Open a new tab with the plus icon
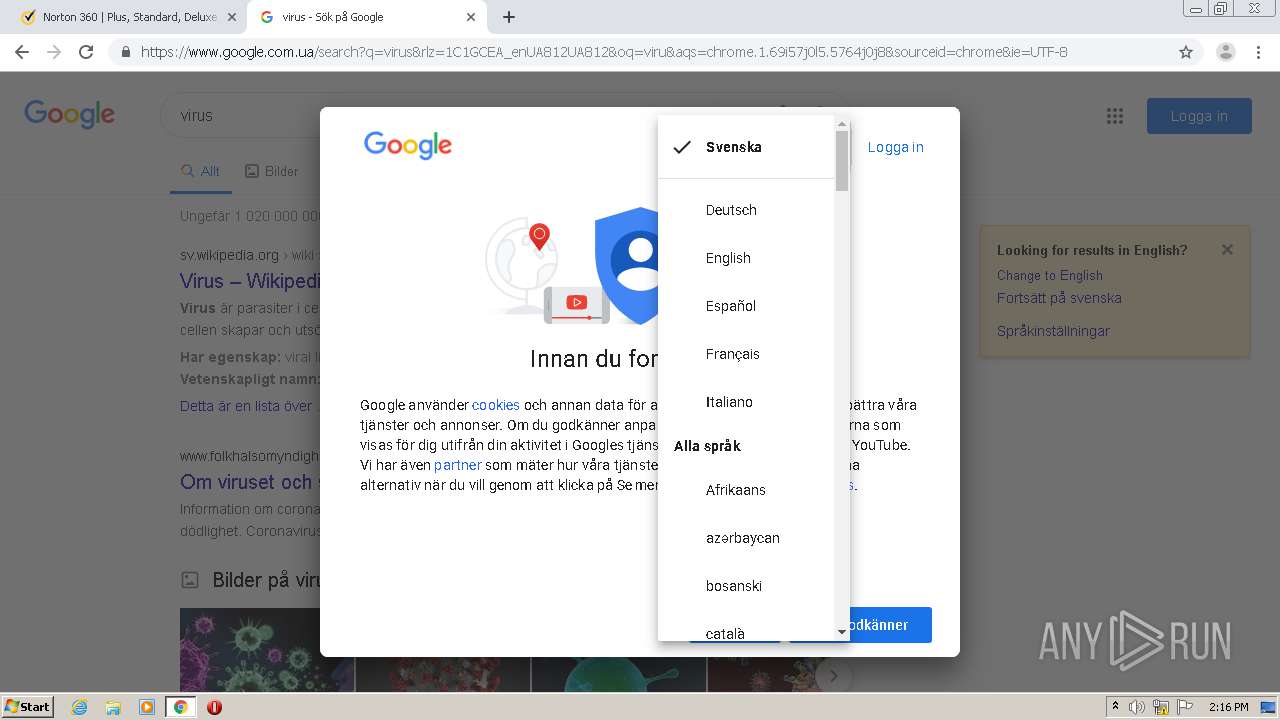This screenshot has width=1280, height=720. (509, 17)
